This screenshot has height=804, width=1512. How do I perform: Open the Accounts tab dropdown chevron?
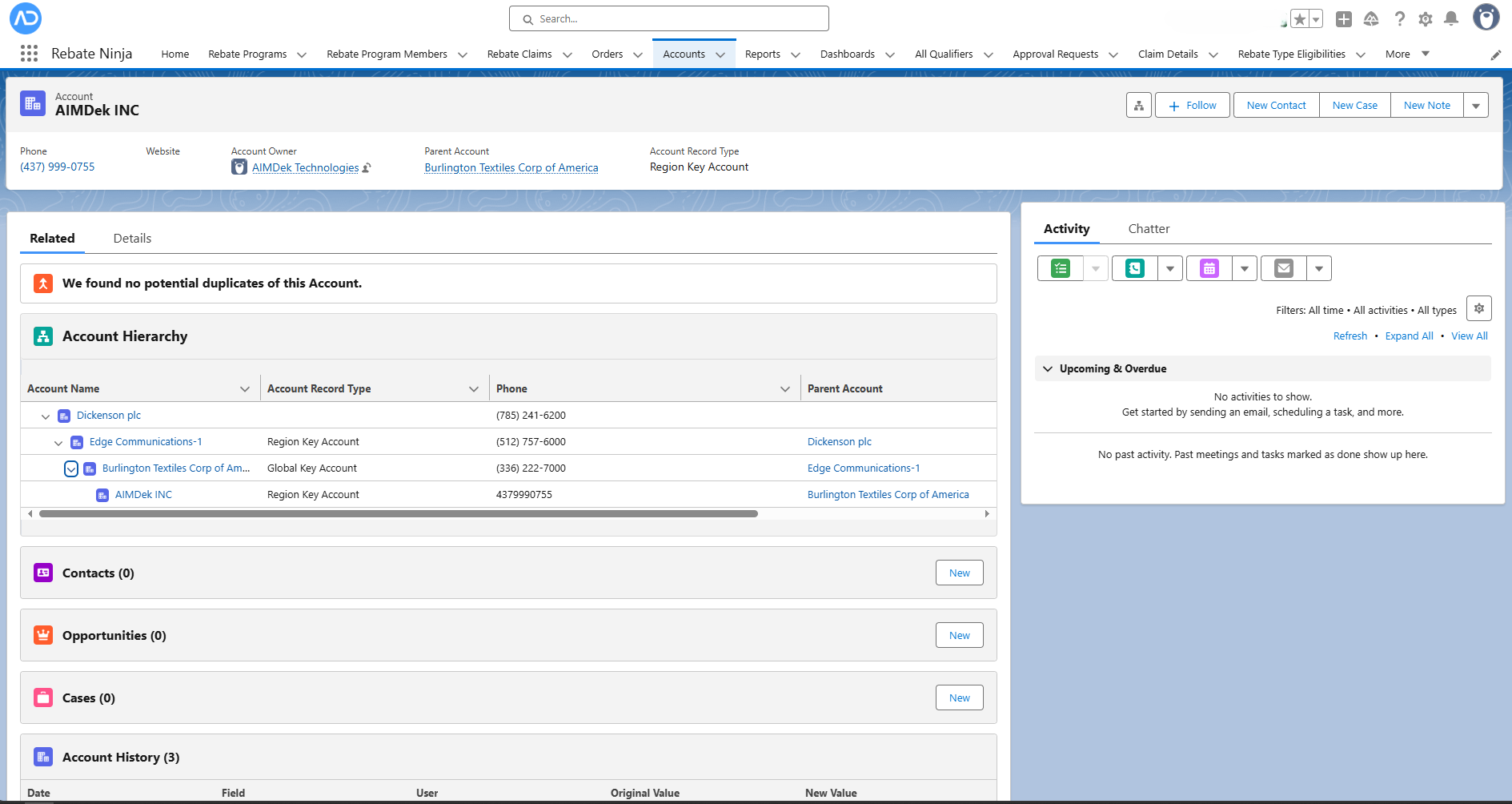point(720,54)
